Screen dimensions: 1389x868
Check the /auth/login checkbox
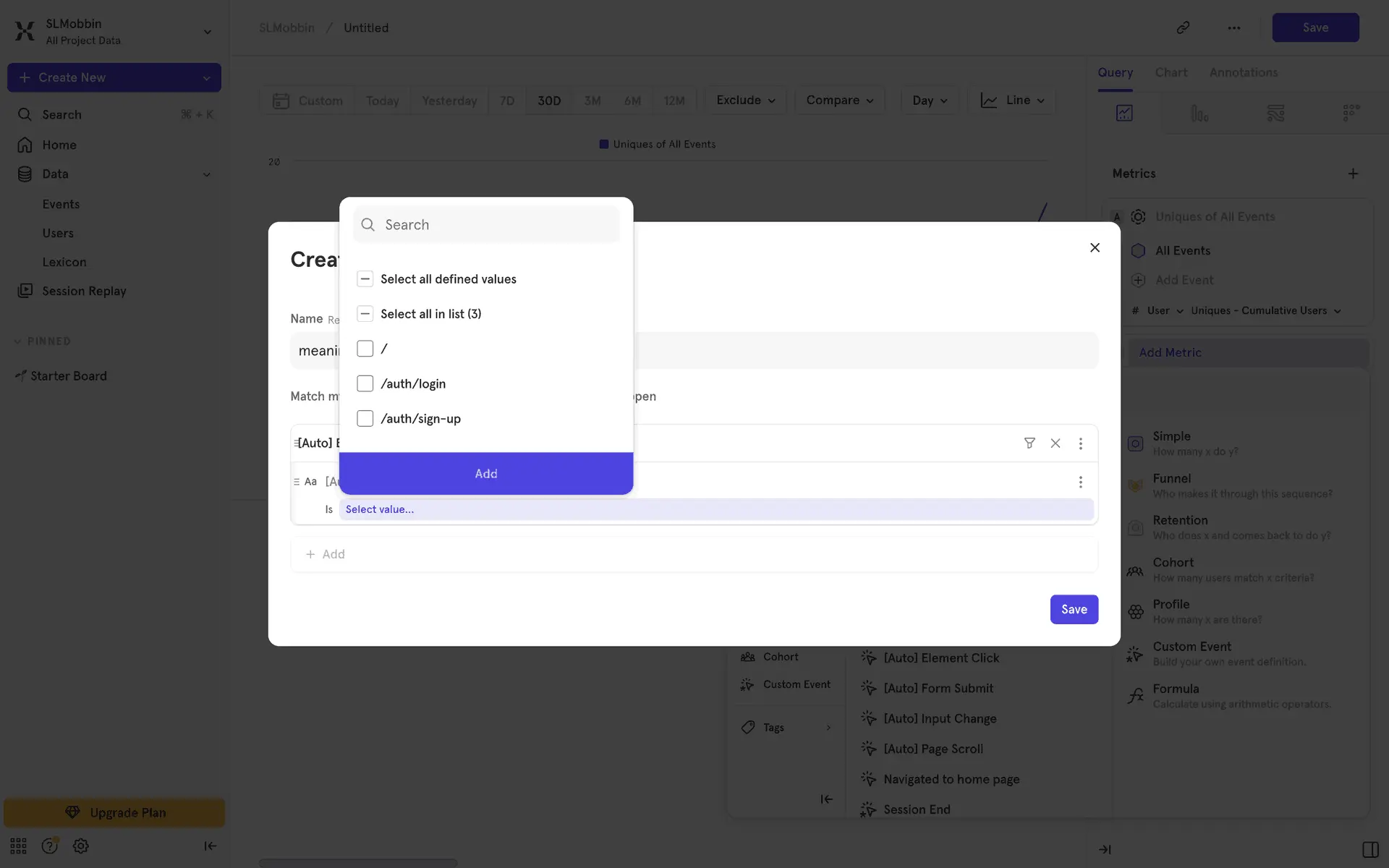(x=365, y=383)
